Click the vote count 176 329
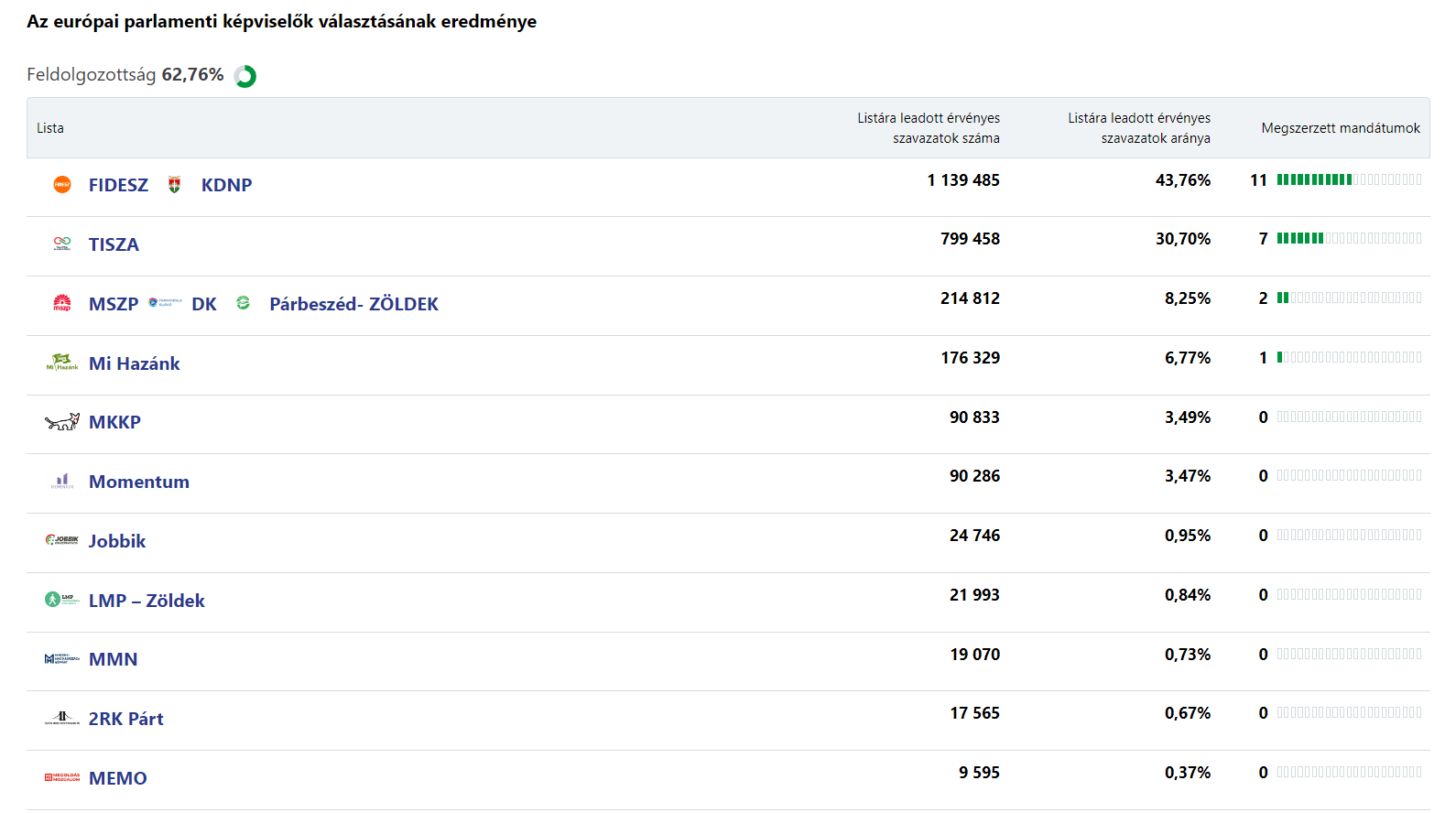1456x813 pixels. (970, 358)
